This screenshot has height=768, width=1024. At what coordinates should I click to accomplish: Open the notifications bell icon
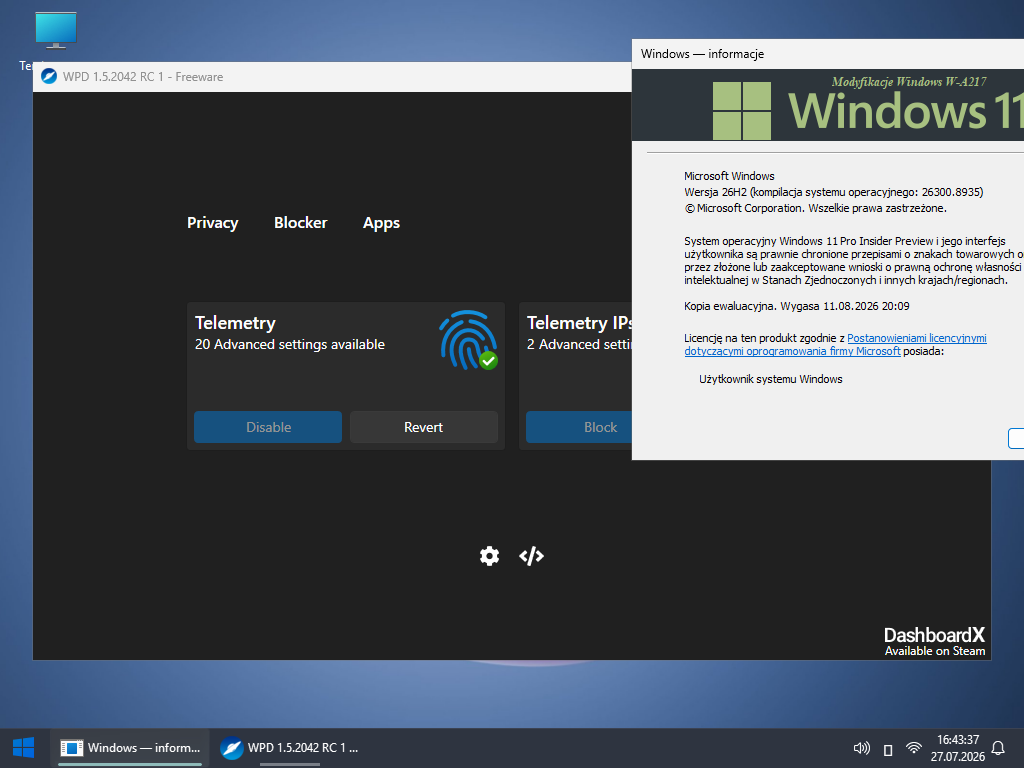pyautogui.click(x=998, y=748)
